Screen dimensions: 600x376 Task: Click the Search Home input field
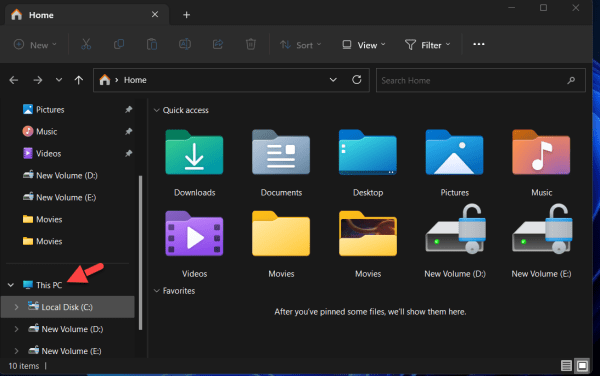click(x=481, y=80)
